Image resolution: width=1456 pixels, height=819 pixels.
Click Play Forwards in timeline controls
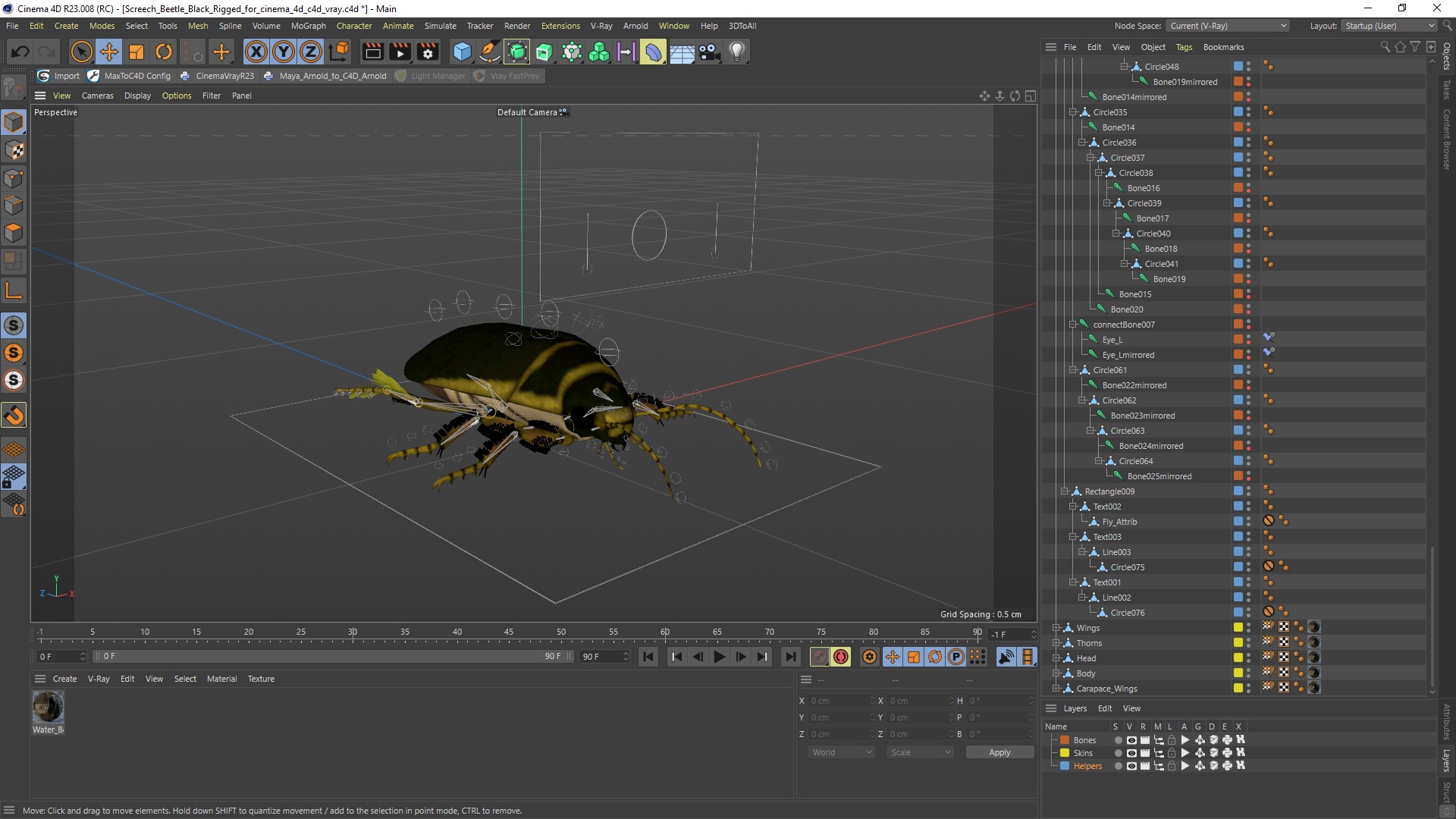tap(720, 657)
